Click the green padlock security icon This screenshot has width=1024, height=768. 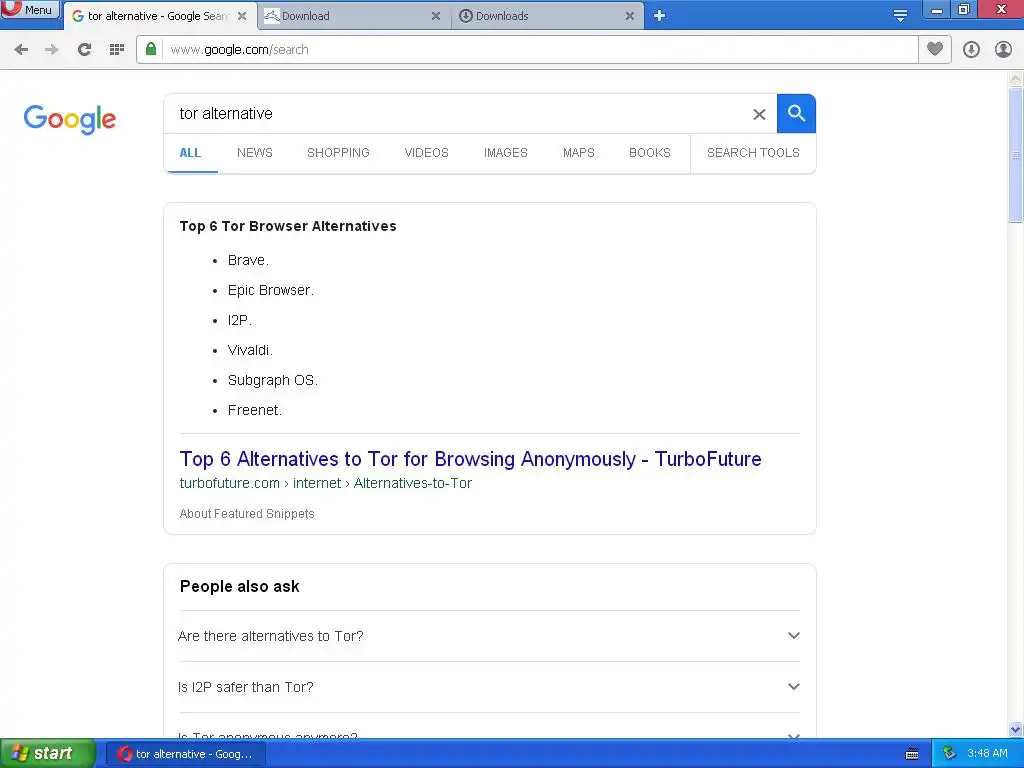pos(151,49)
